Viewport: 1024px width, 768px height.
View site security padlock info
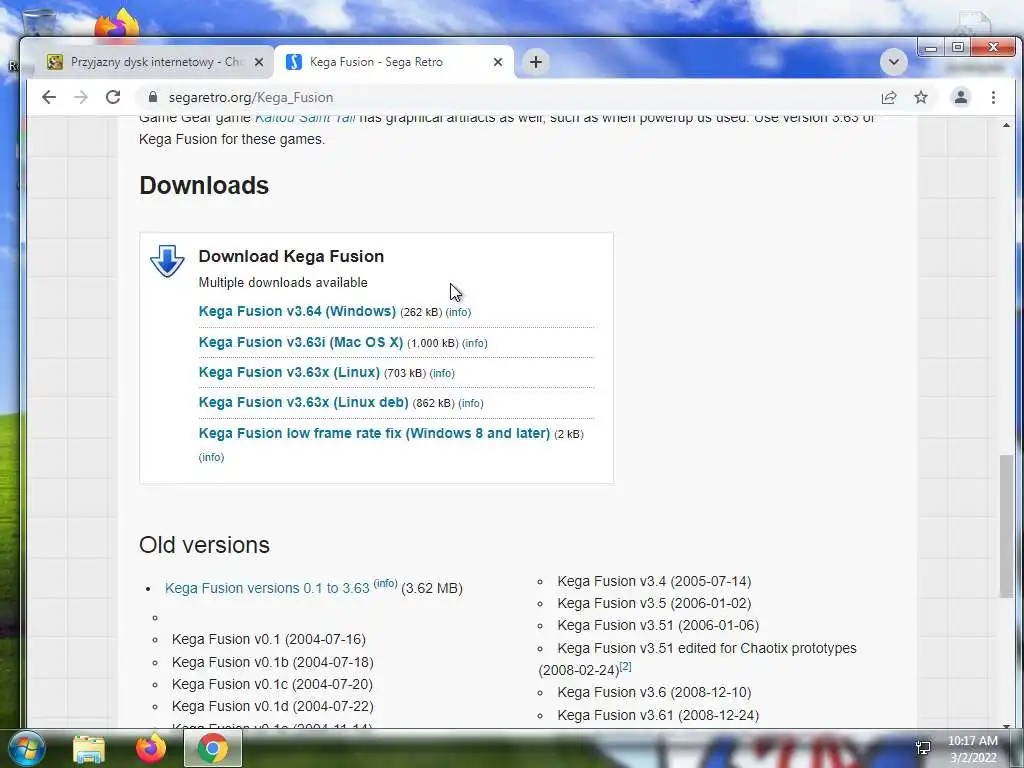click(153, 97)
